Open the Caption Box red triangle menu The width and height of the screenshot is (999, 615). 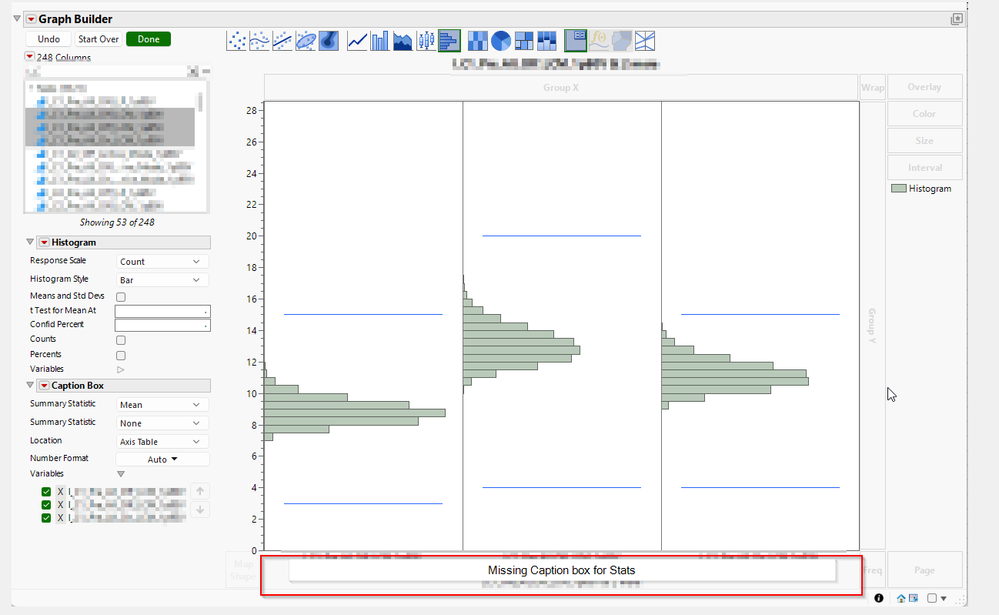tap(44, 386)
